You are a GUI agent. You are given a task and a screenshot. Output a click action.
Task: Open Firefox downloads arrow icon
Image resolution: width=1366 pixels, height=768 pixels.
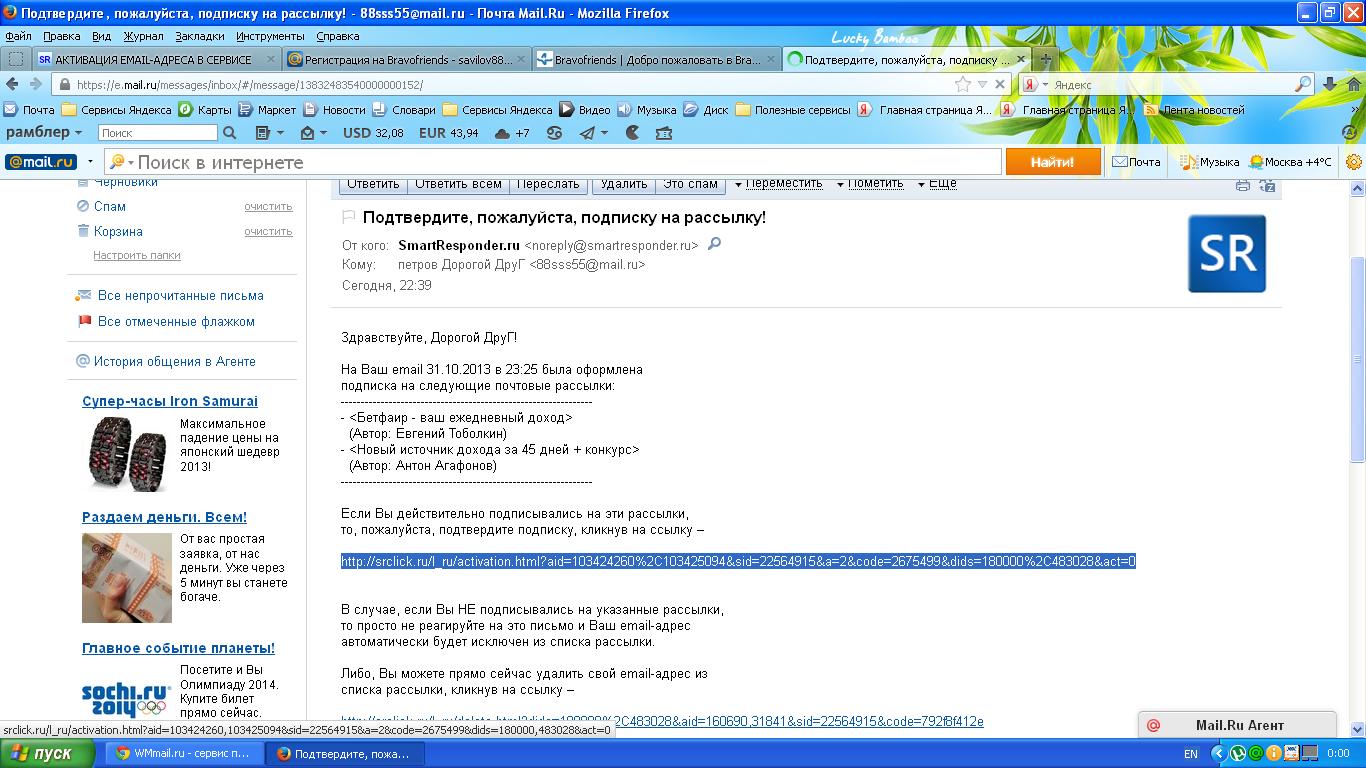click(1330, 85)
